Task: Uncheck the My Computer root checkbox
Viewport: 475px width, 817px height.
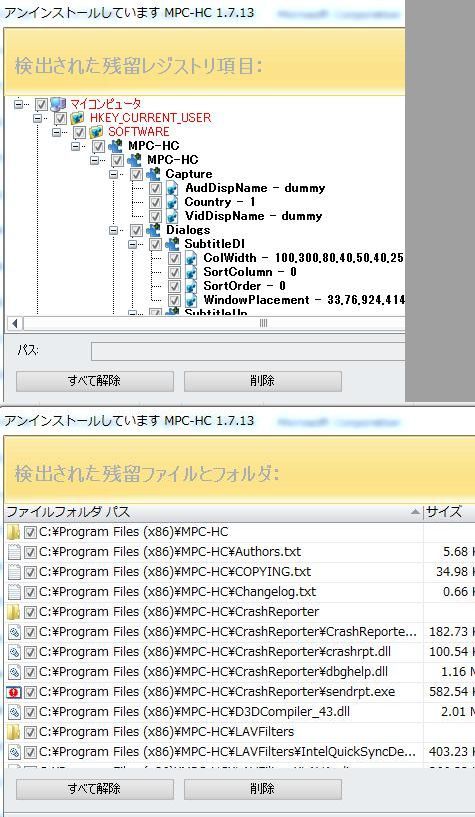Action: 42,104
